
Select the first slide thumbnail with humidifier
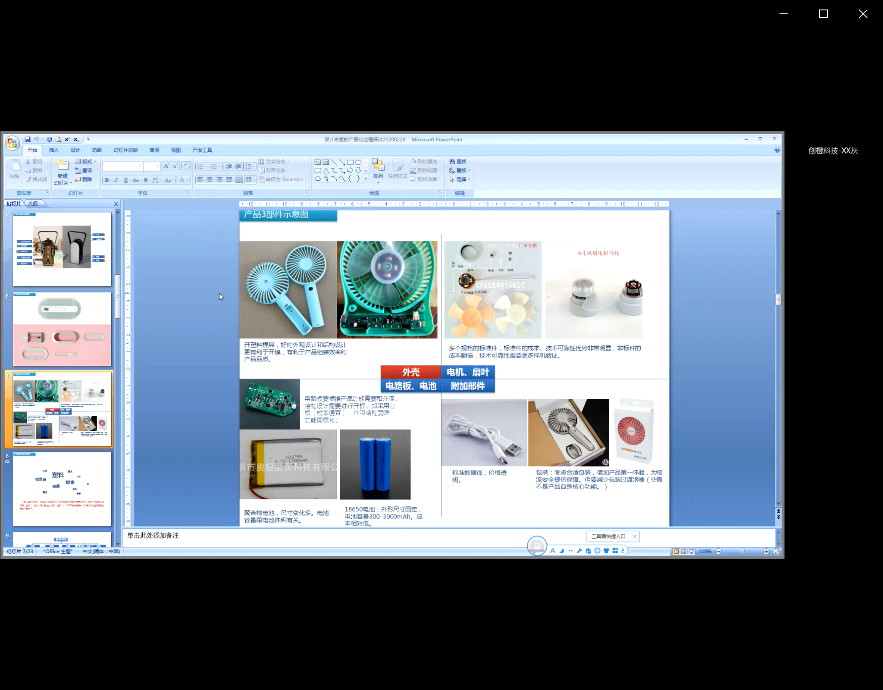[62, 248]
